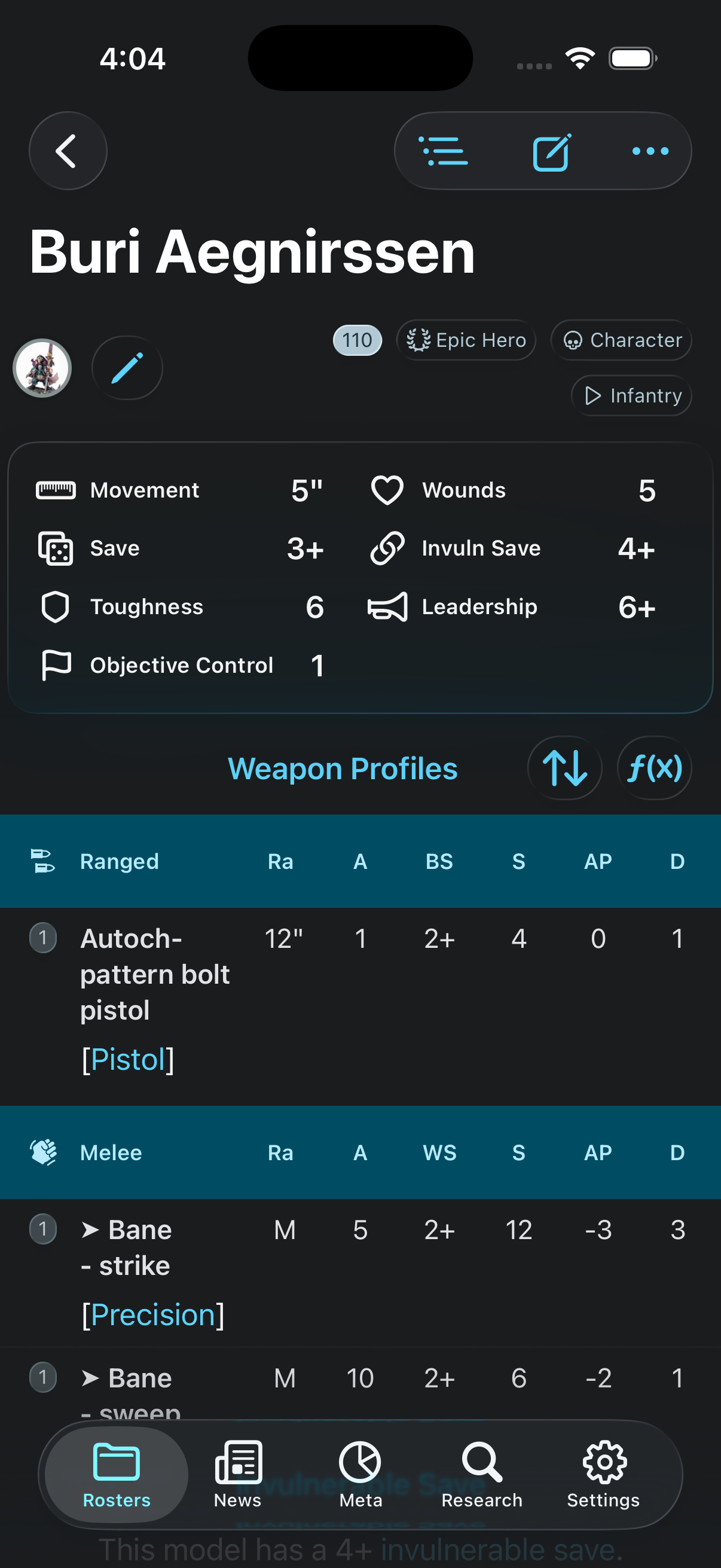The width and height of the screenshot is (721, 1568).
Task: Switch to the Meta tab
Action: (360, 1473)
